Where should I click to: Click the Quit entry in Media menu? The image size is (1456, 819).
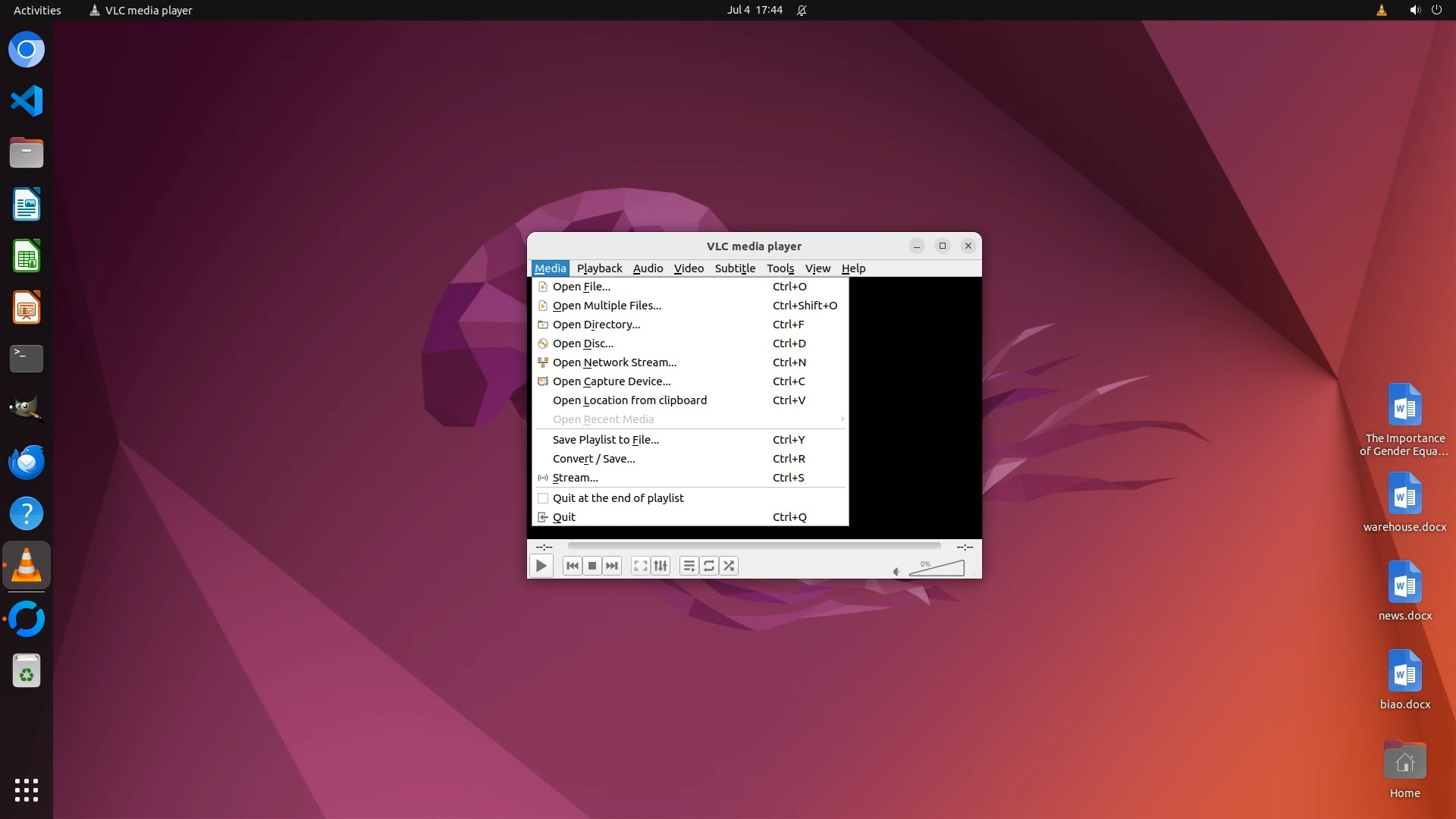coord(563,517)
